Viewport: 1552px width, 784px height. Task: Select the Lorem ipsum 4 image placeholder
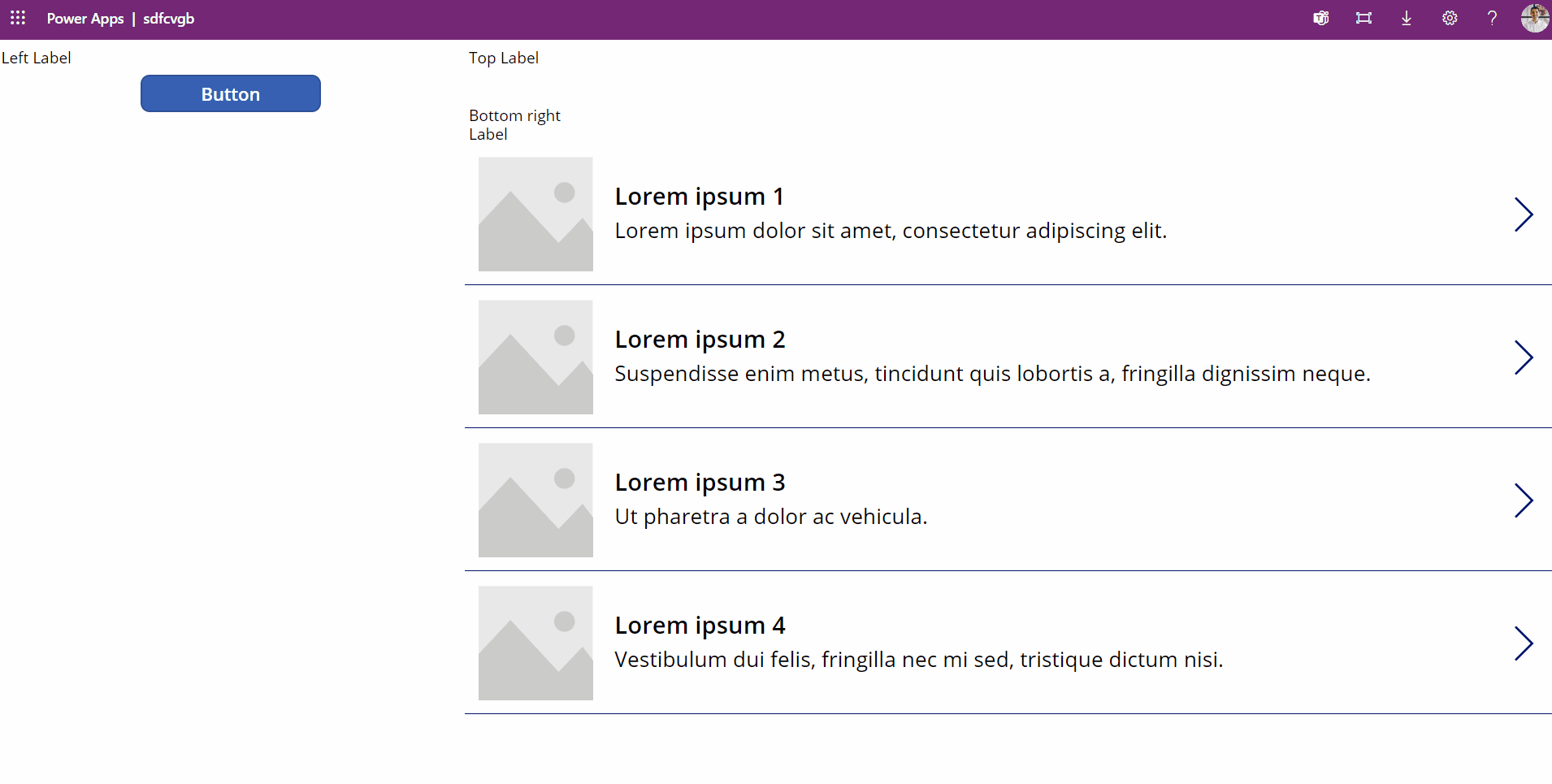535,643
